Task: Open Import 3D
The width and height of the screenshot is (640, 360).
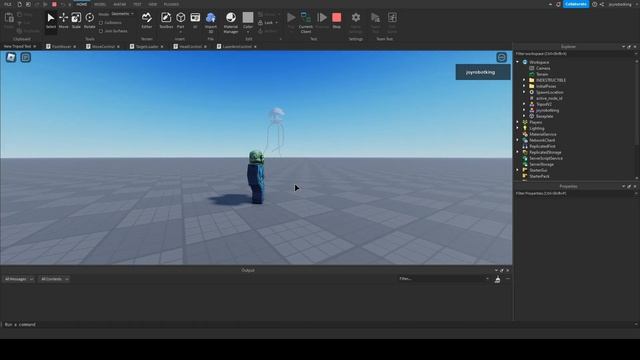Action: click(211, 22)
